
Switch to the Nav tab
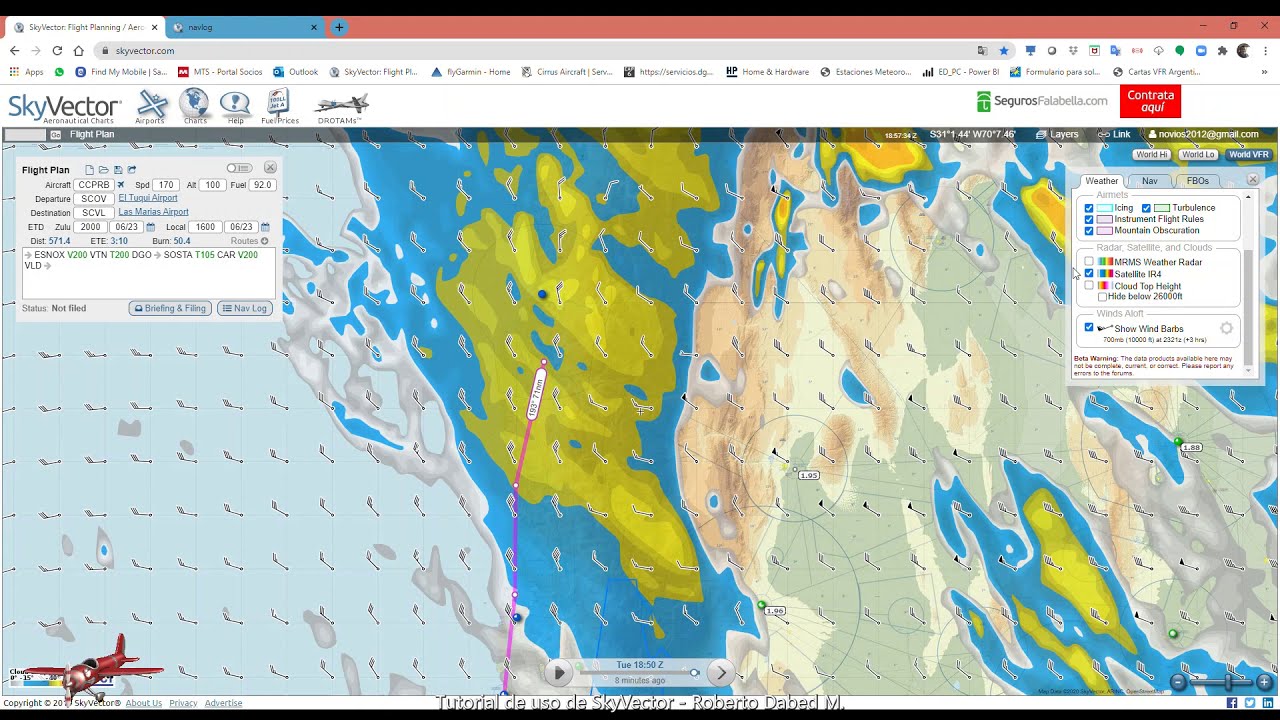(1150, 181)
